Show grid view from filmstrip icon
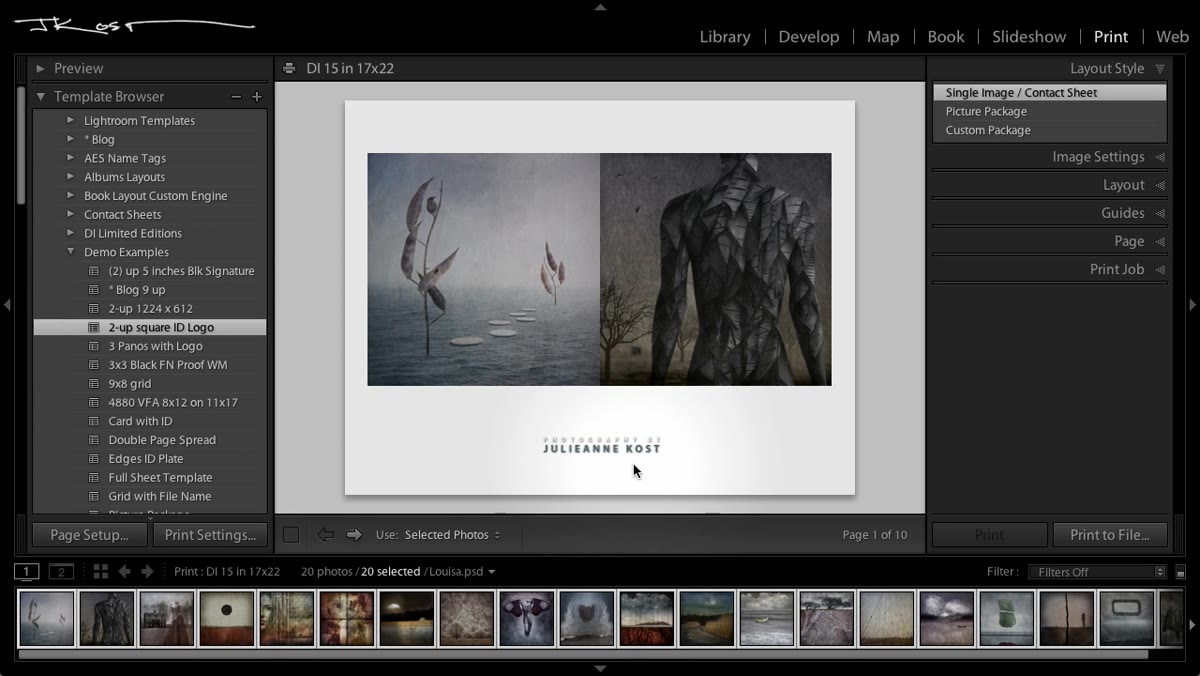 (x=100, y=572)
